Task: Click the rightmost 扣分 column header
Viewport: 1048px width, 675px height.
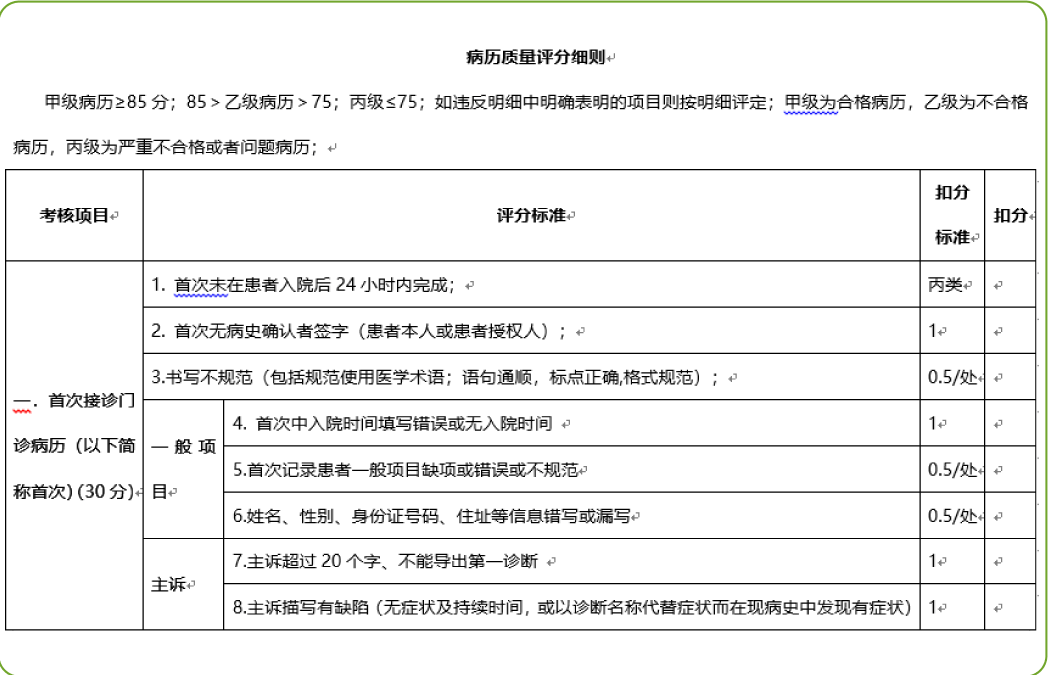Action: pyautogui.click(x=1010, y=215)
